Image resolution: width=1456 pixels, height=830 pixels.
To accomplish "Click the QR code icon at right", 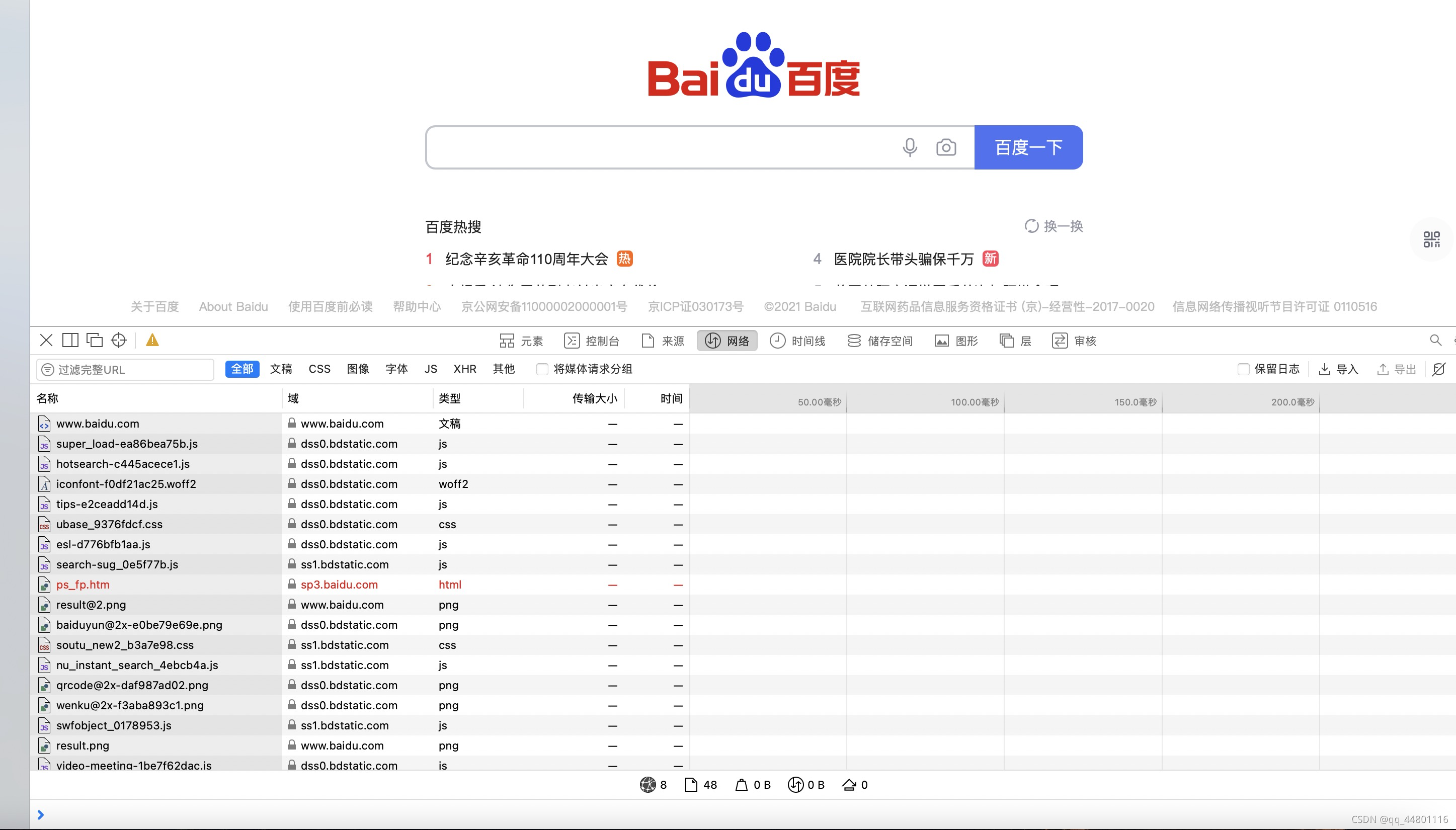I will tap(1431, 239).
